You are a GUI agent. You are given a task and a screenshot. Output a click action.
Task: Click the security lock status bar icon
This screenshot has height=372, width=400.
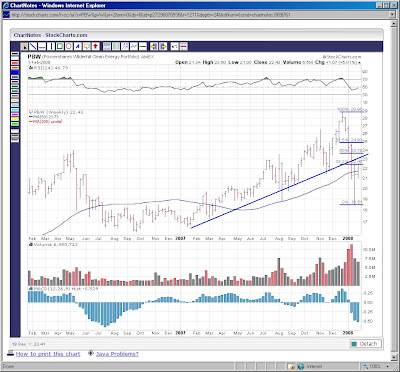point(291,366)
